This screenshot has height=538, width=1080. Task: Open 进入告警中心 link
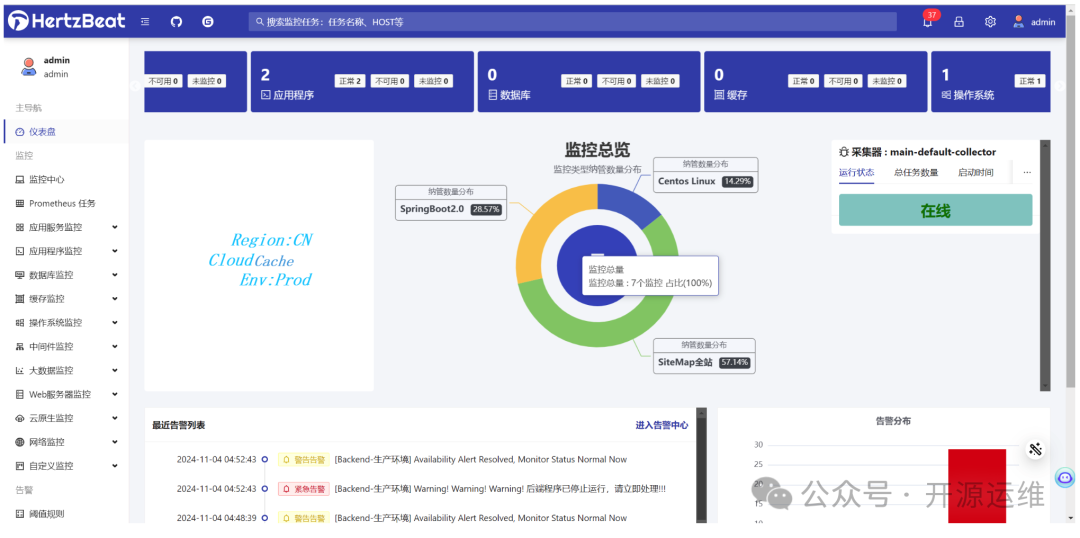661,425
